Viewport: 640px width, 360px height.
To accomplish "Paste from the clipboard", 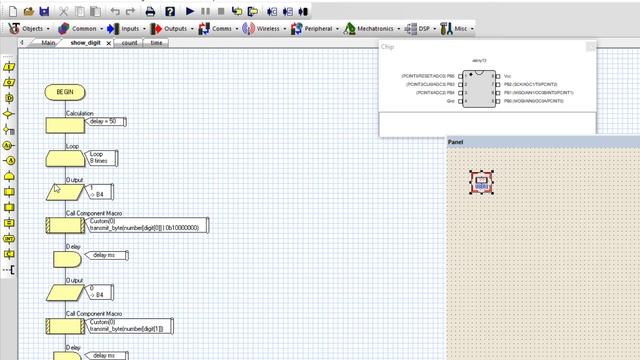I will 95,11.
